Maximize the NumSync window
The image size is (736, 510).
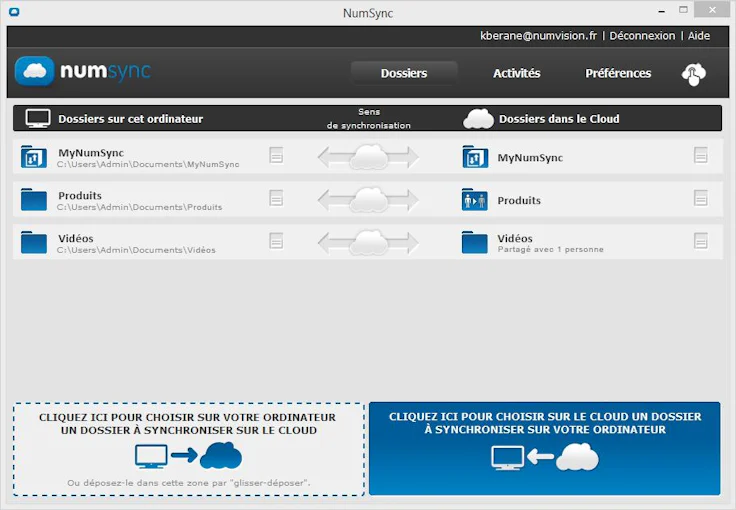point(683,10)
